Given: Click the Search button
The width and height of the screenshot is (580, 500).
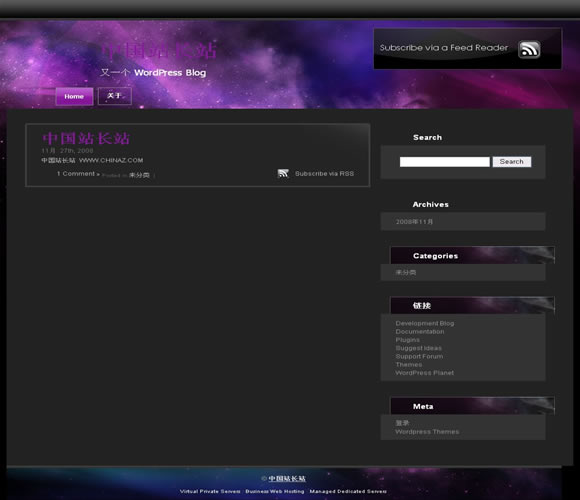Looking at the screenshot, I should (512, 162).
